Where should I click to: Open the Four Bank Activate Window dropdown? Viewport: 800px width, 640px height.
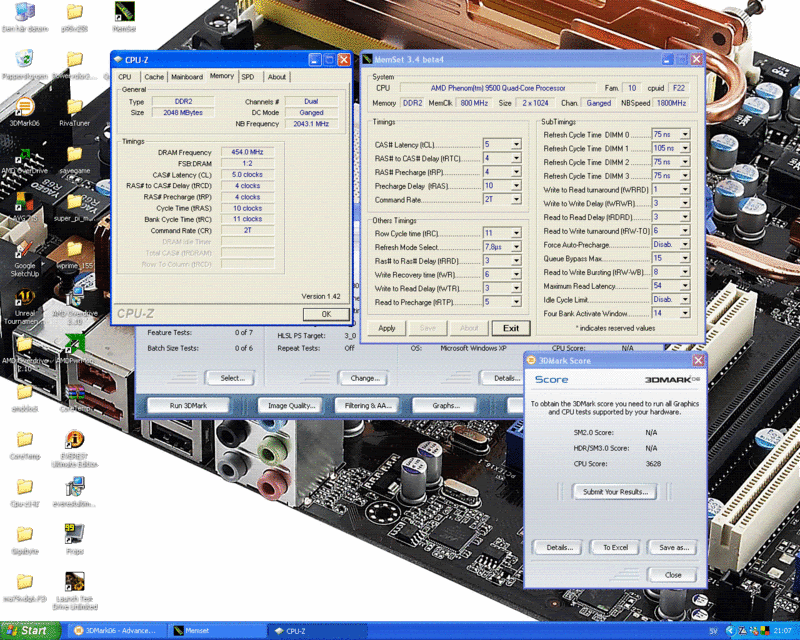tap(685, 313)
